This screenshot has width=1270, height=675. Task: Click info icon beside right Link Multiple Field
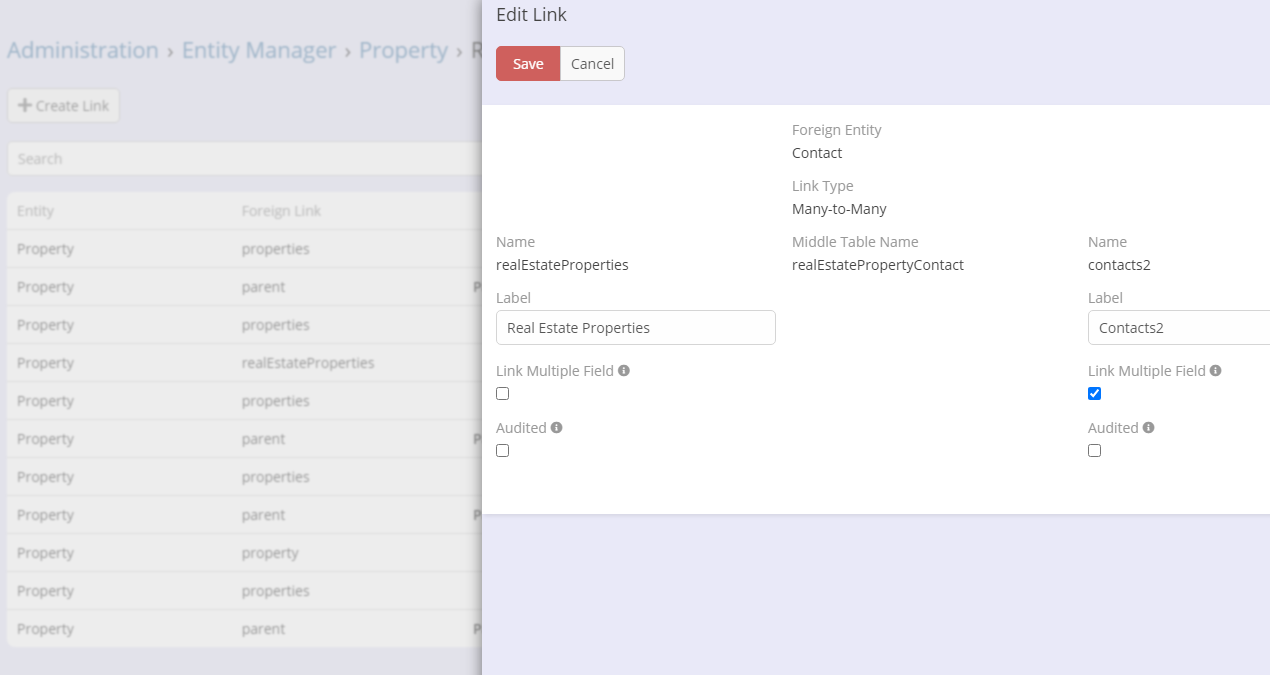pyautogui.click(x=1216, y=371)
